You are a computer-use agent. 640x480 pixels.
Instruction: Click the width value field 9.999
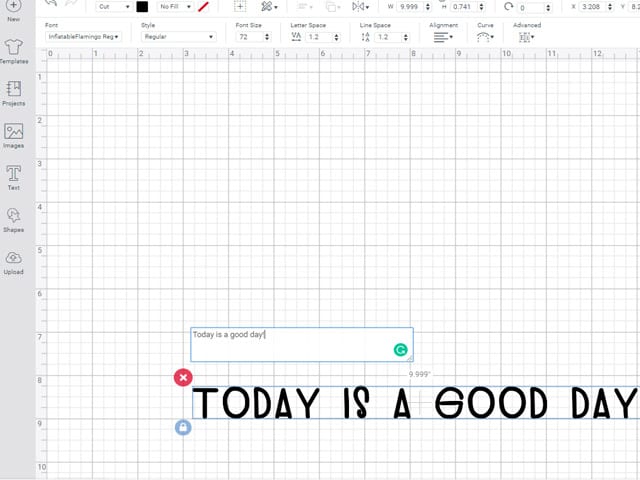click(x=409, y=7)
